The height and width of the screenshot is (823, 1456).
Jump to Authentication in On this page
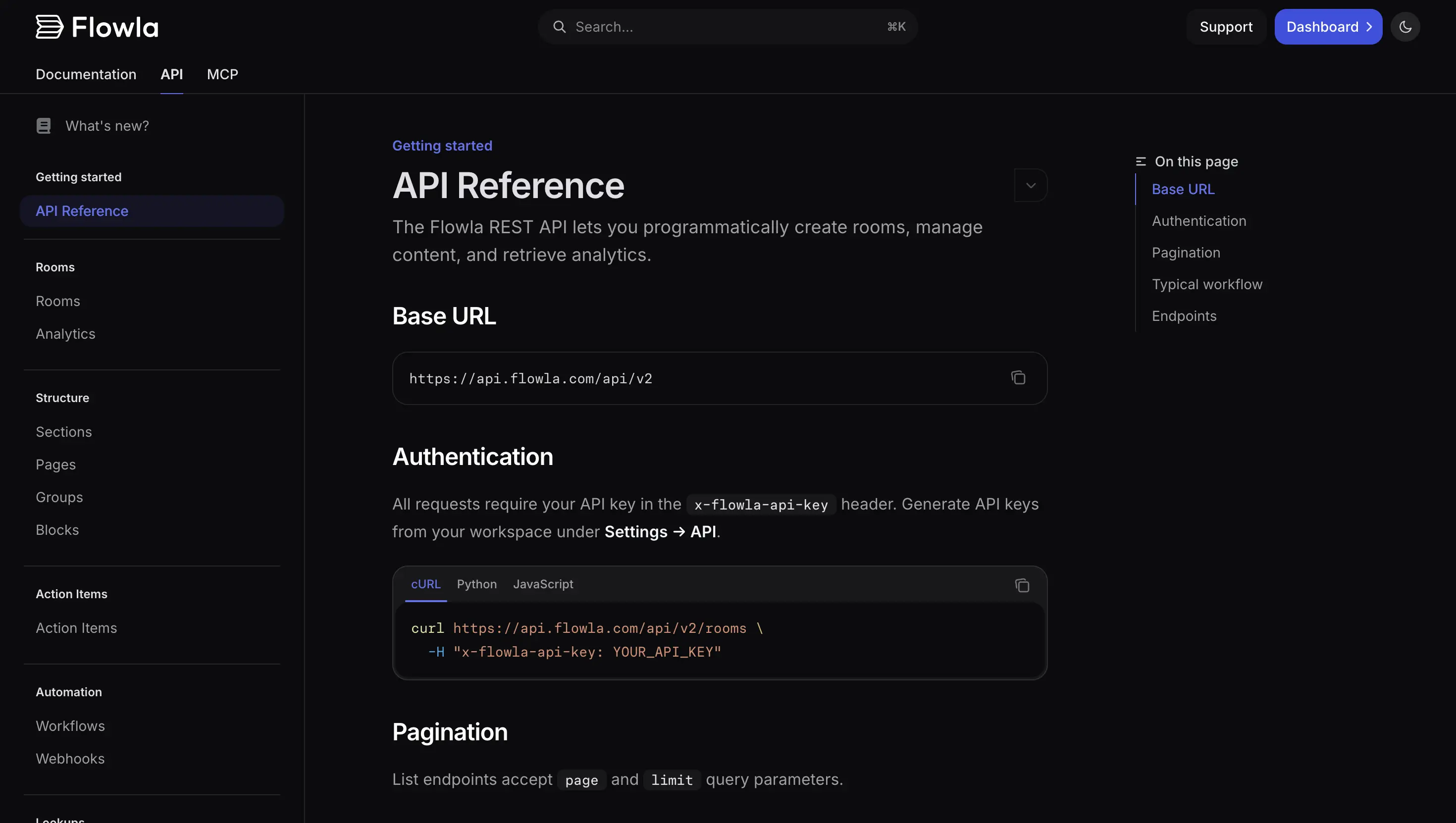(x=1199, y=221)
